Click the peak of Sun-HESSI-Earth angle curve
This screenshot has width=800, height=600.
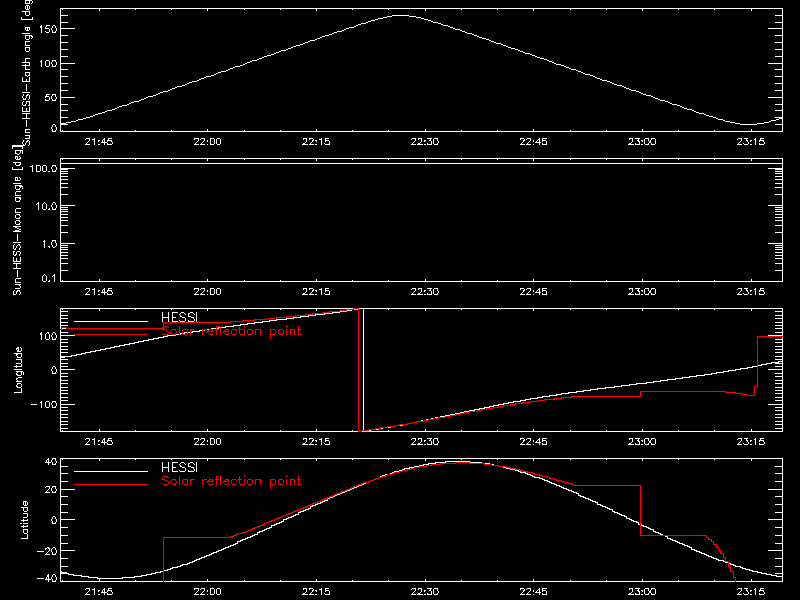coord(402,15)
